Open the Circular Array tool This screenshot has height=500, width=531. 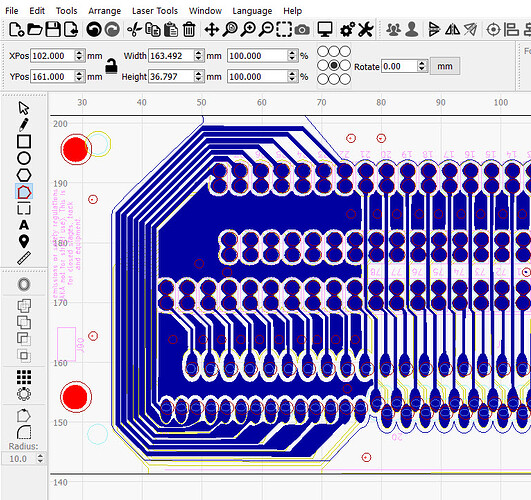point(24,394)
